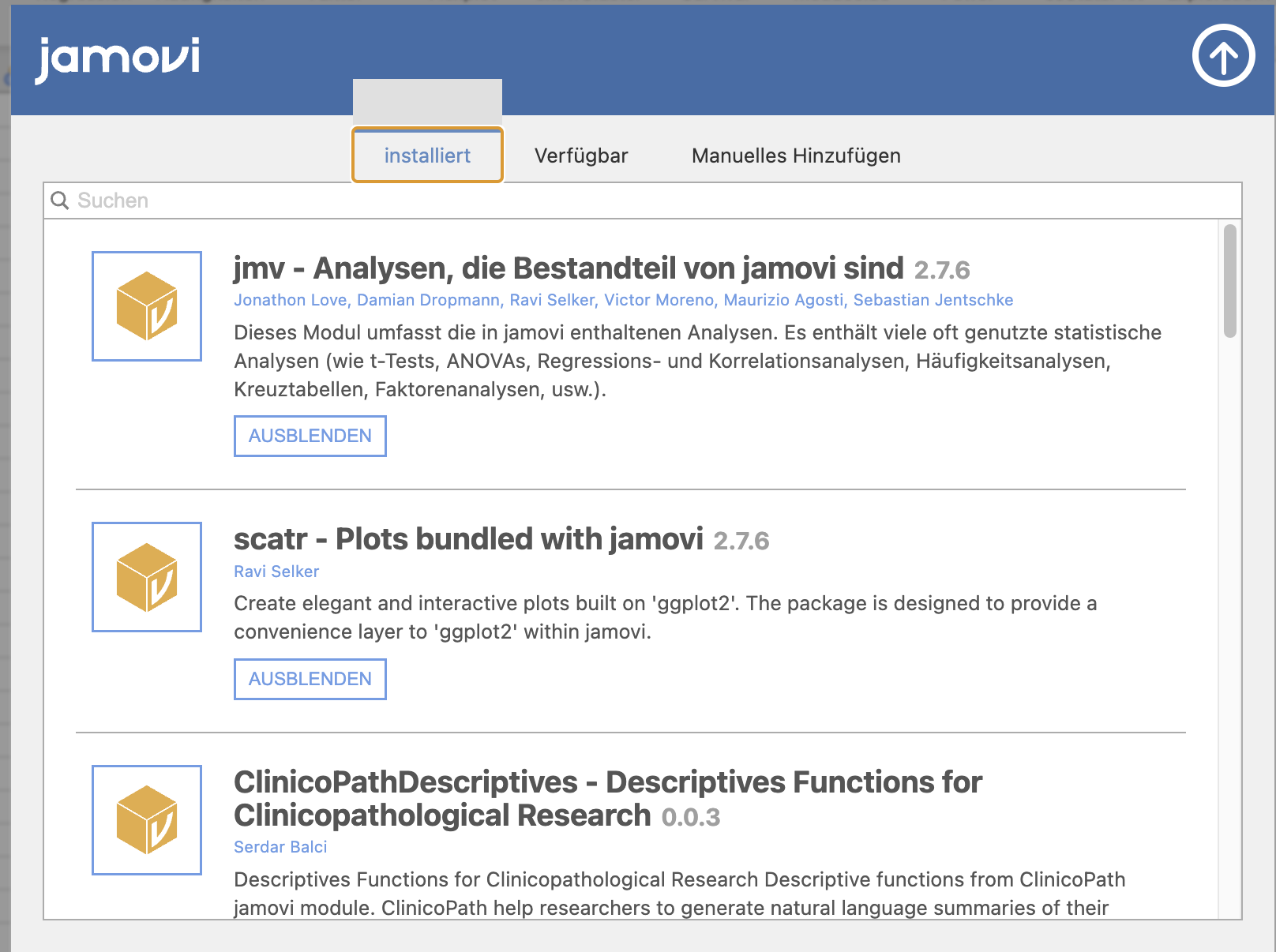Hide scatr module with AUSBLENDEN button
The height and width of the screenshot is (952, 1276).
(x=310, y=679)
